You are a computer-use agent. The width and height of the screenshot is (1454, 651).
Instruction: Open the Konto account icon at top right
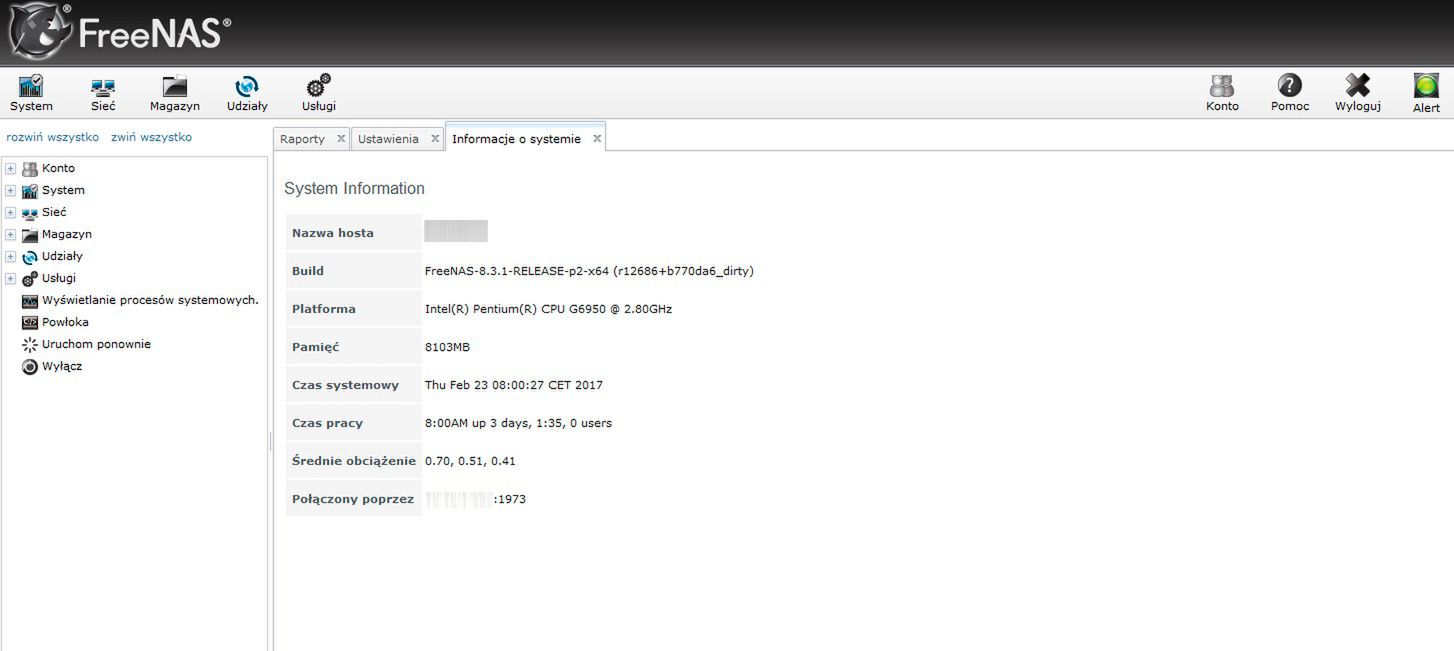pyautogui.click(x=1222, y=87)
